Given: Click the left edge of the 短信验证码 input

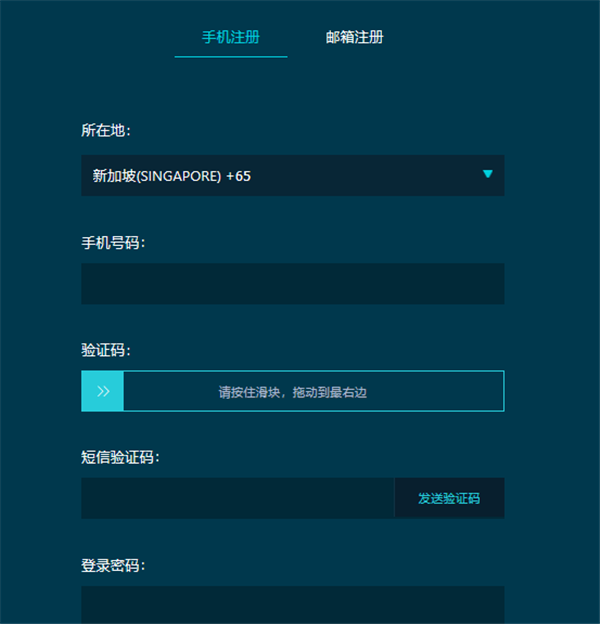Looking at the screenshot, I should 90,498.
